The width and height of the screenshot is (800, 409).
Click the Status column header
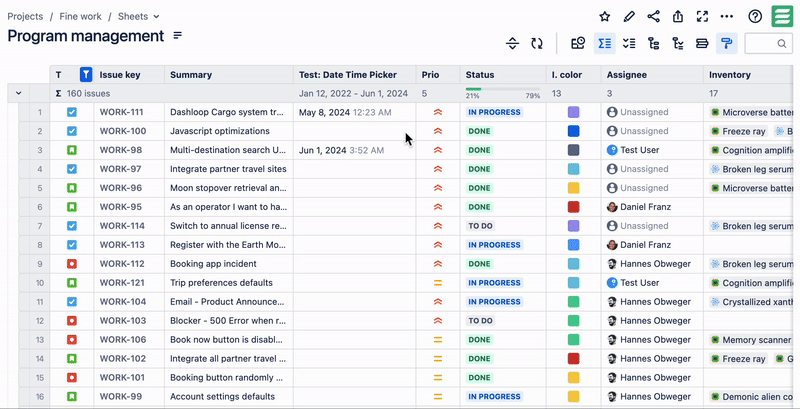(x=480, y=75)
